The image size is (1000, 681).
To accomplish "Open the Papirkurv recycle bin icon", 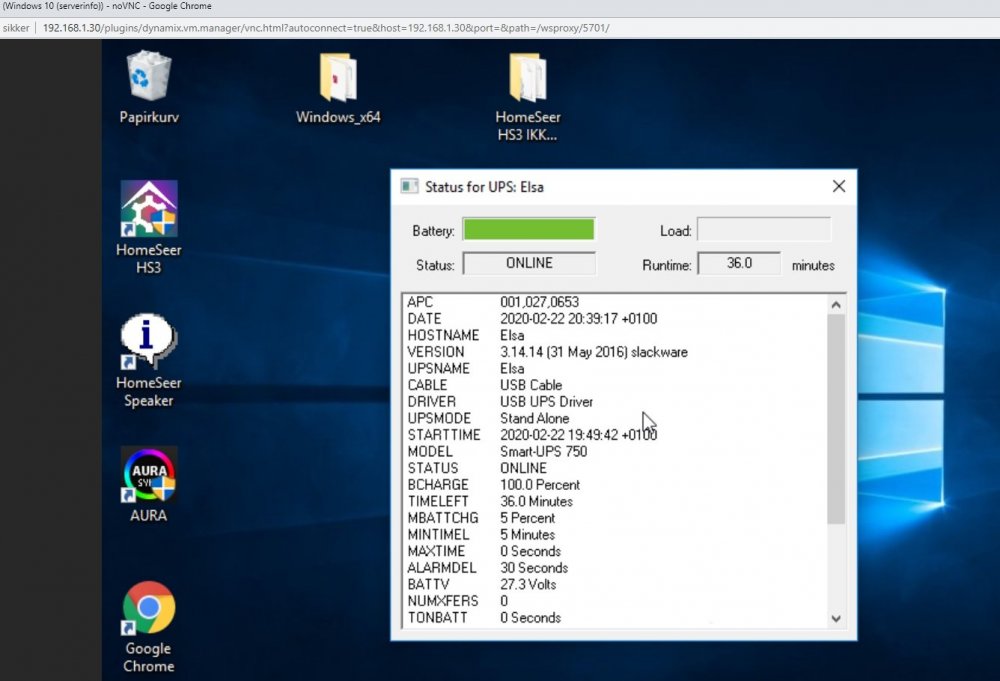I will coord(149,87).
